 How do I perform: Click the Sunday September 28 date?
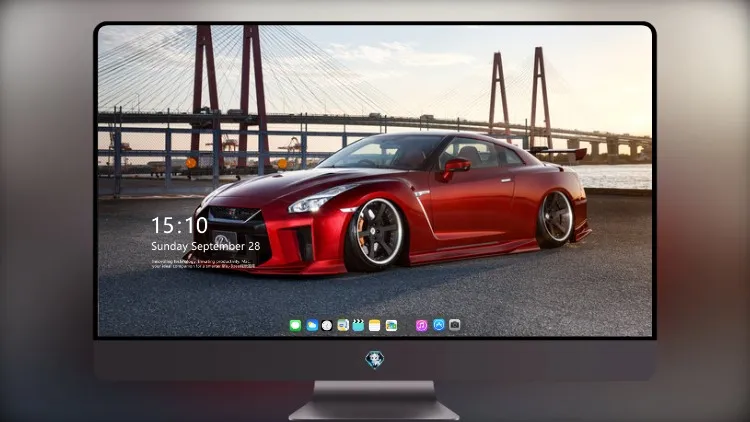click(206, 246)
